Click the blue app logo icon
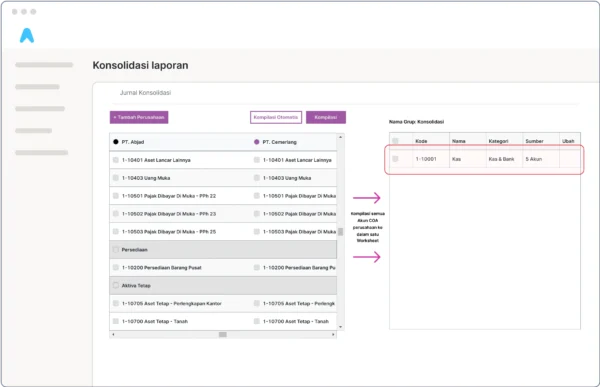 pos(27,36)
